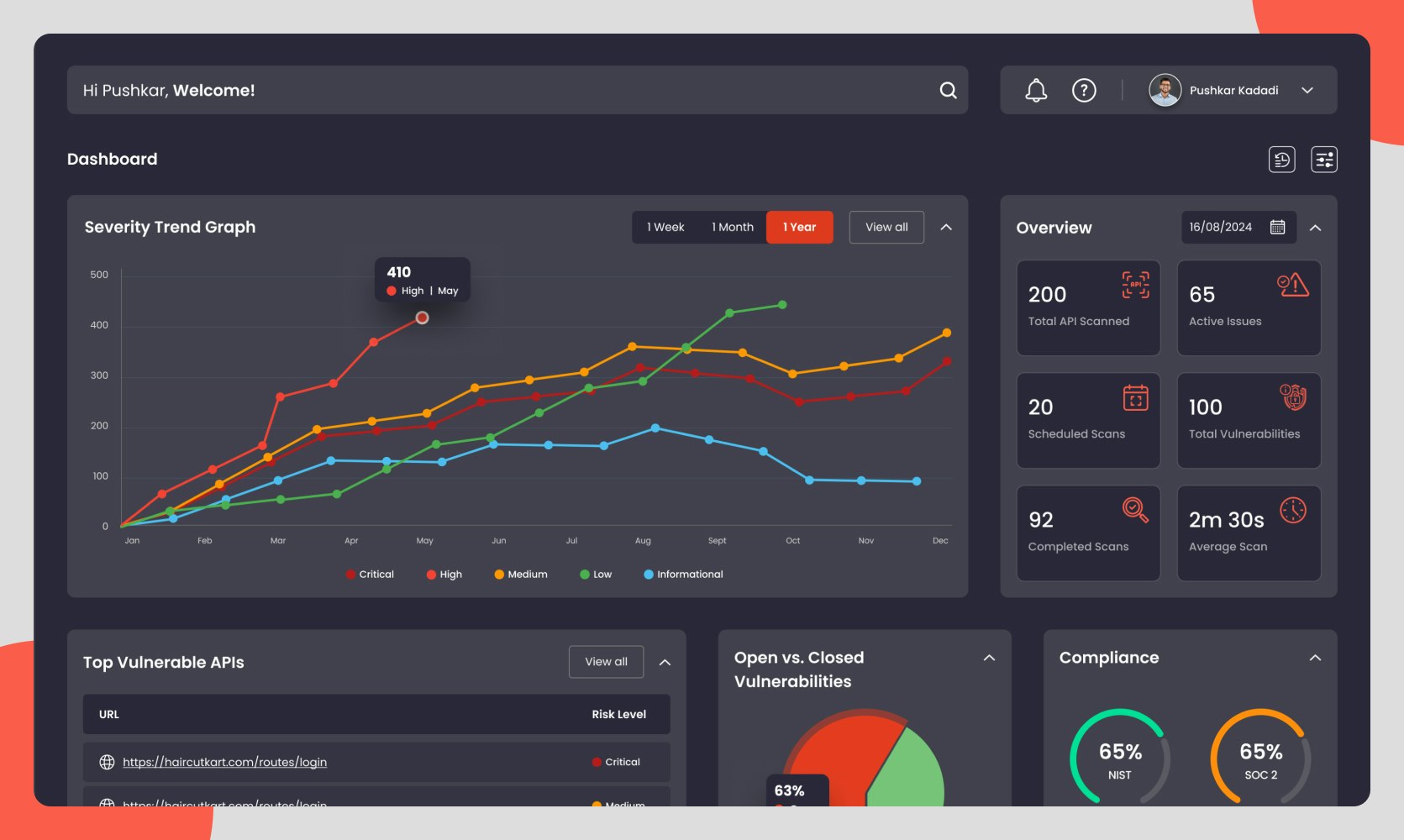This screenshot has height=840, width=1404.
Task: Click into the Hi Pushkar welcome search field
Action: [518, 90]
